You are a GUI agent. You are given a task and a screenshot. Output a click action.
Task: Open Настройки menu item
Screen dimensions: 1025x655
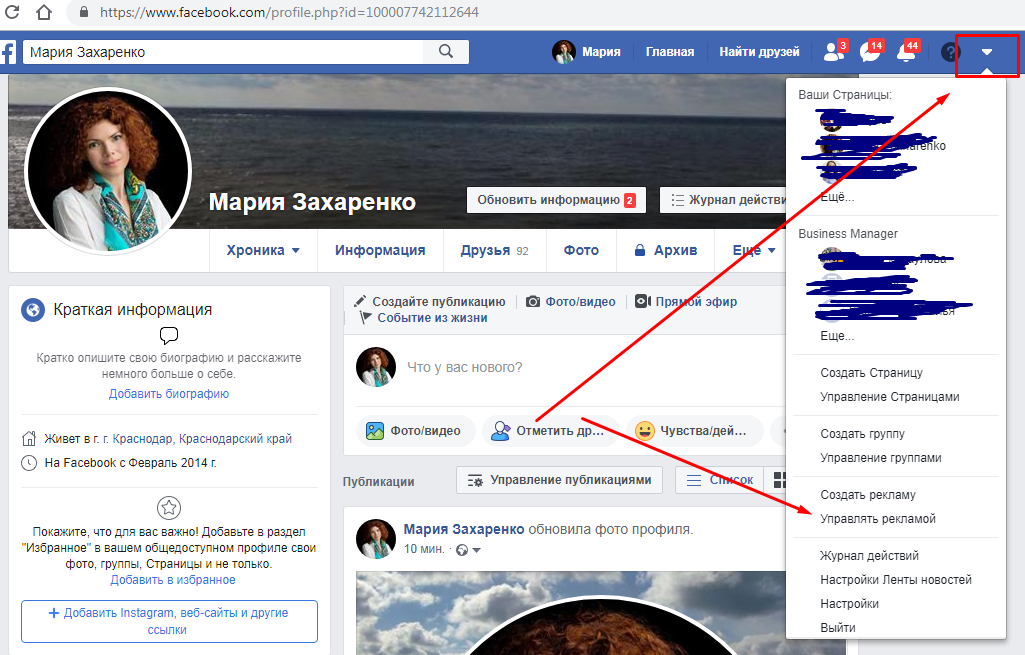pos(849,604)
